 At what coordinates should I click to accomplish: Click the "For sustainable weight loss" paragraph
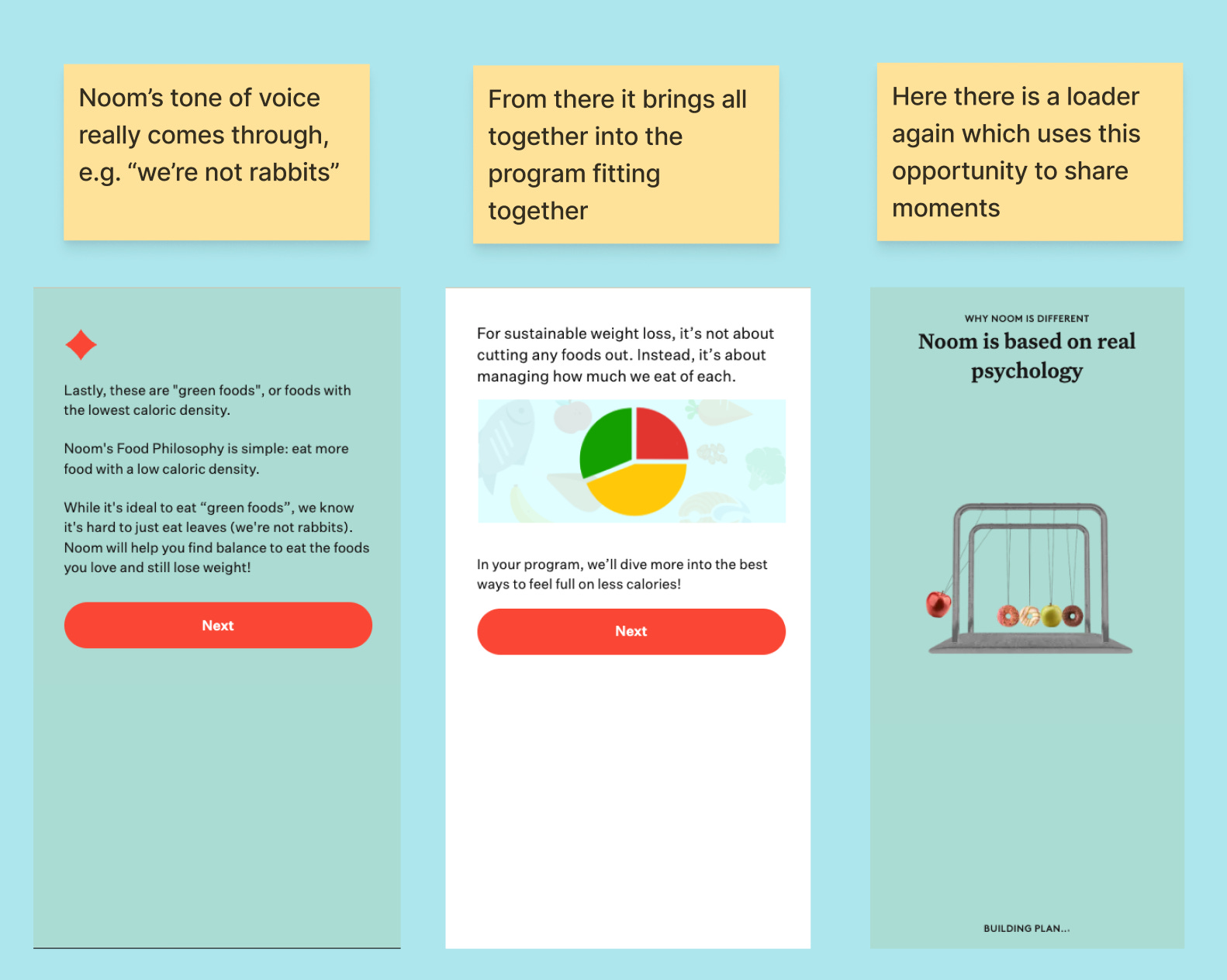(626, 355)
